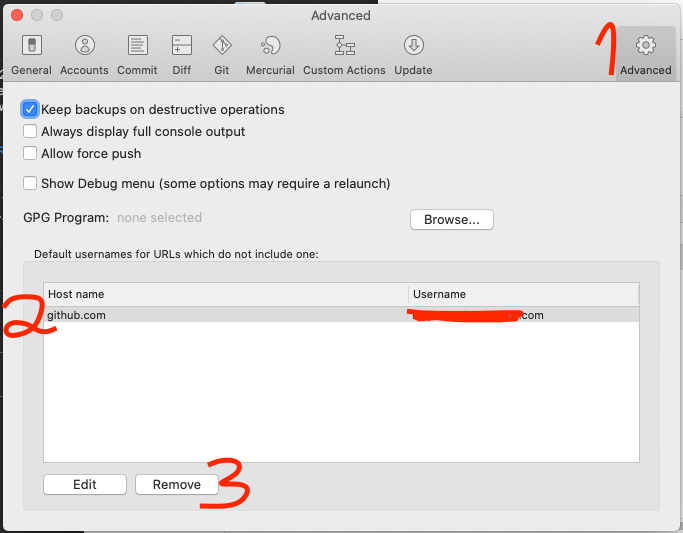This screenshot has width=683, height=533.
Task: Select the Git preferences tab
Action: point(222,55)
